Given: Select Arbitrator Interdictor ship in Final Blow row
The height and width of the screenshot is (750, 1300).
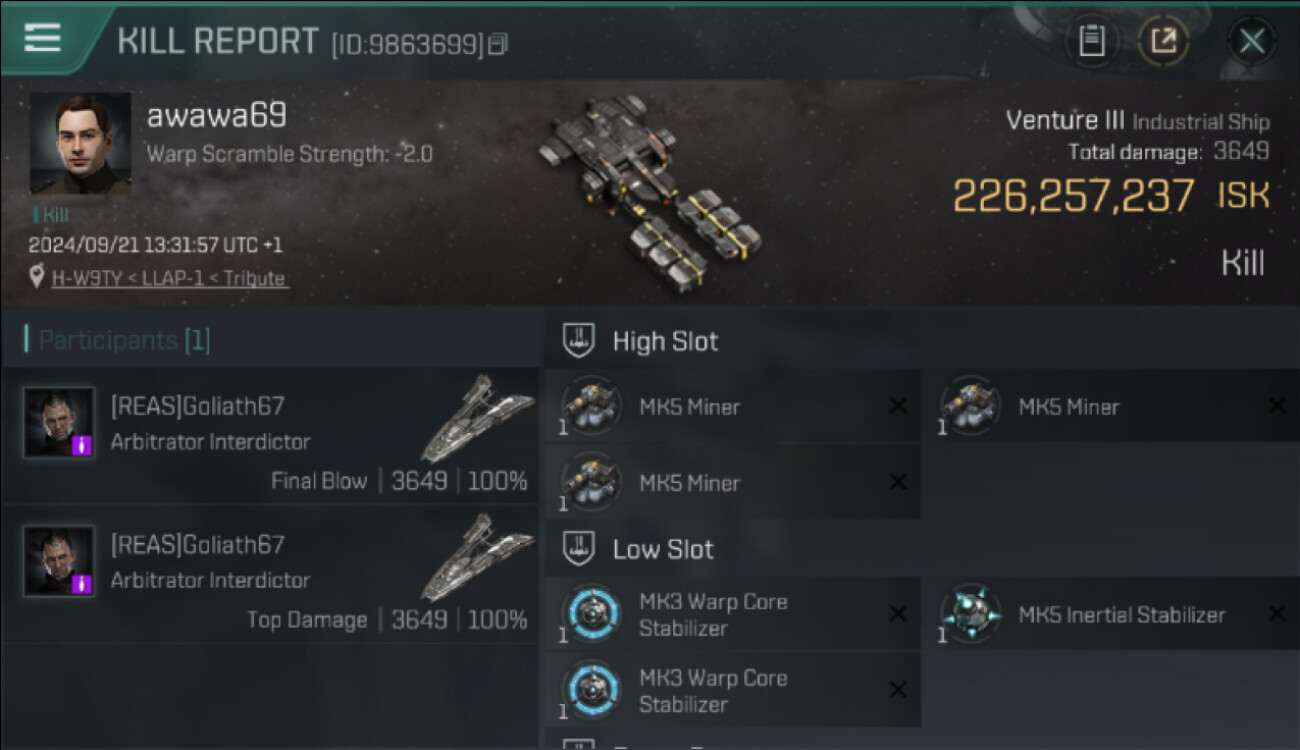Looking at the screenshot, I should point(476,420).
